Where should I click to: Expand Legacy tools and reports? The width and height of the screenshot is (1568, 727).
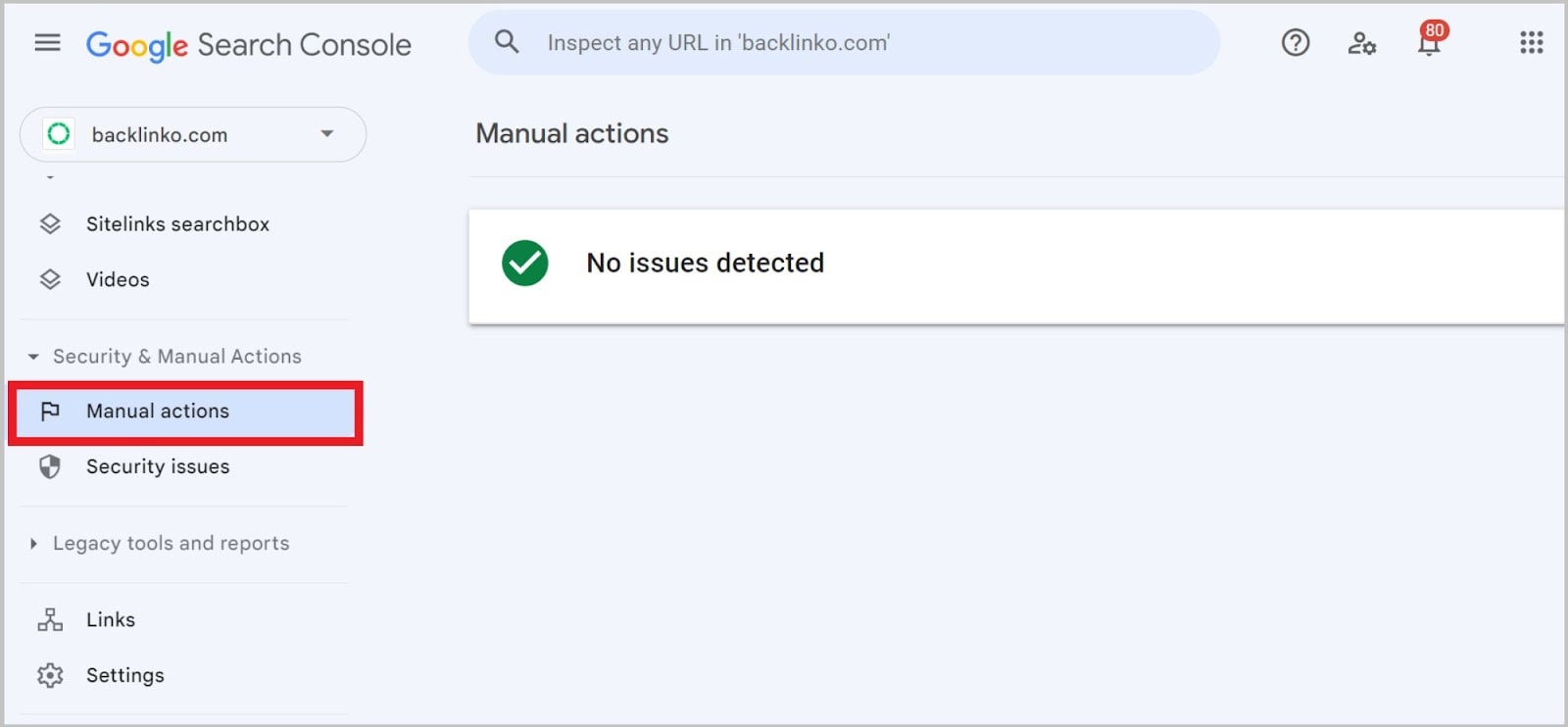[34, 544]
